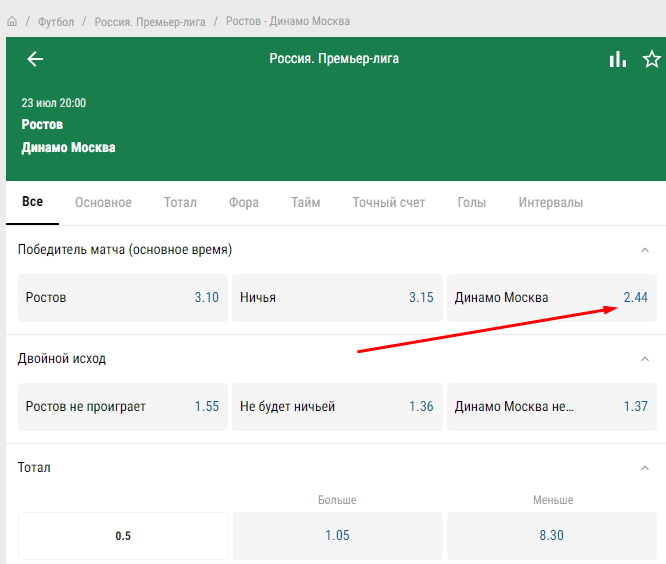666x564 pixels.
Task: Select Ростов не проиграет at 1.55
Action: click(x=123, y=407)
